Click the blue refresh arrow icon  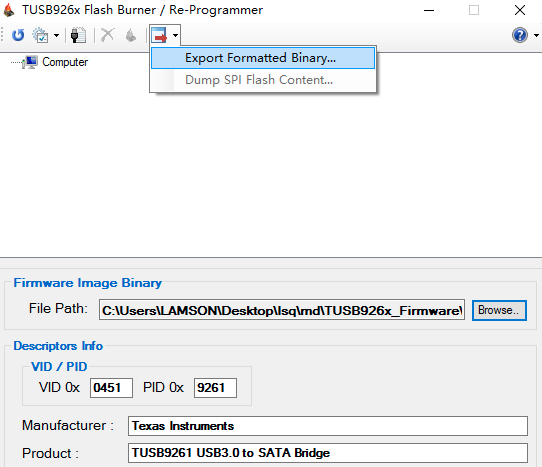[x=18, y=35]
